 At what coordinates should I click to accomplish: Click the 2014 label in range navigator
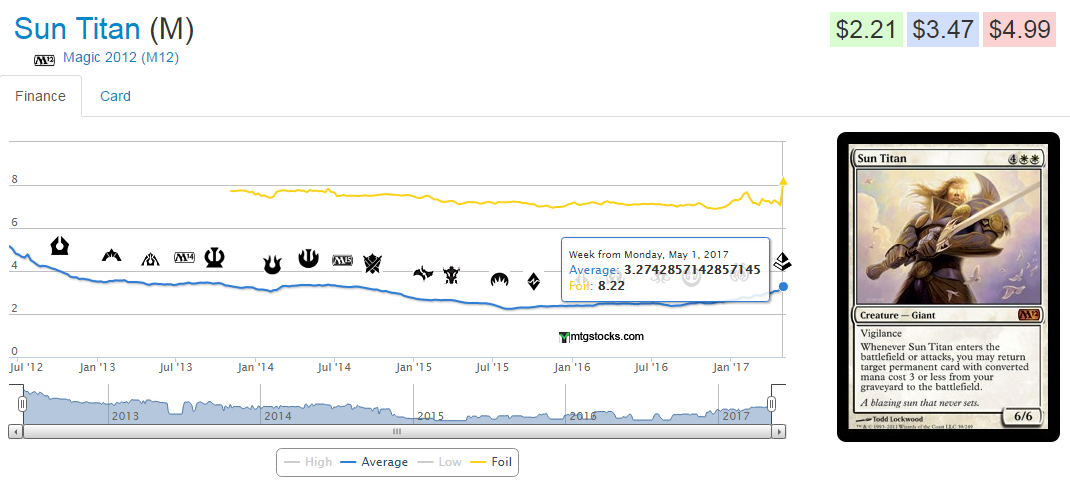(278, 416)
